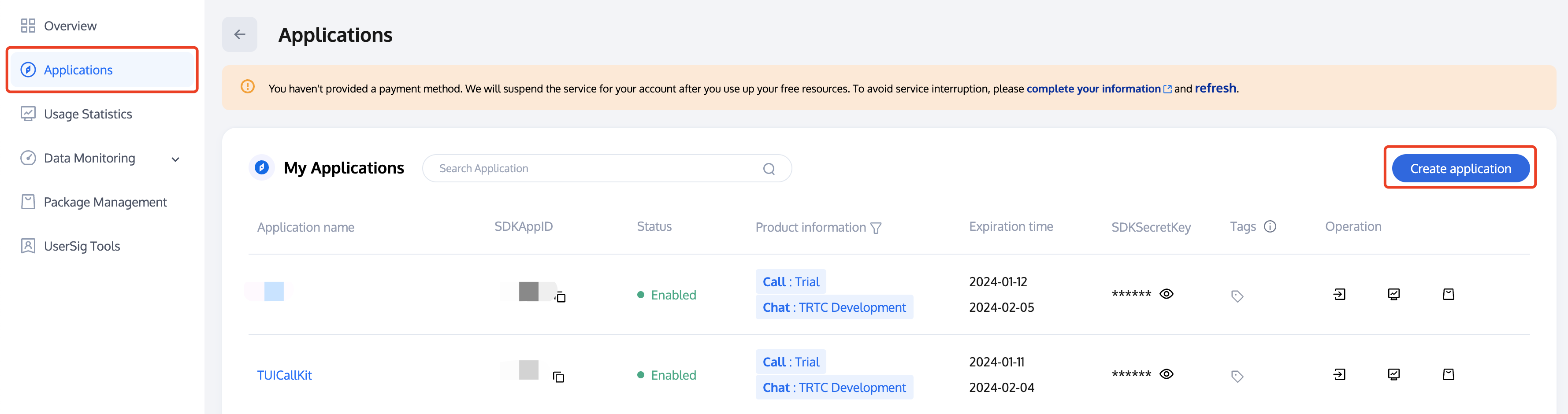Click the Package Management sidebar icon
The height and width of the screenshot is (414, 1568).
pyautogui.click(x=27, y=201)
